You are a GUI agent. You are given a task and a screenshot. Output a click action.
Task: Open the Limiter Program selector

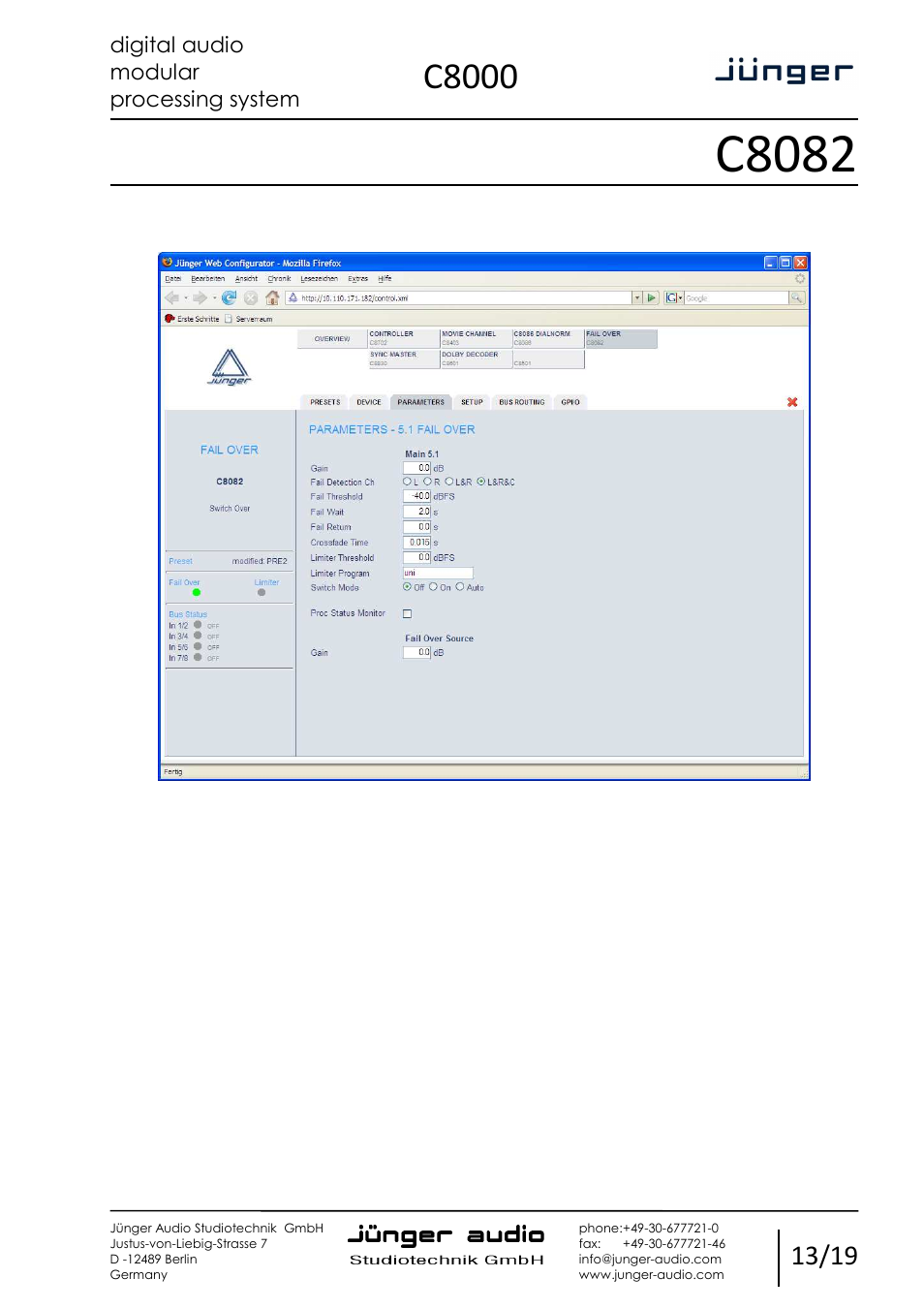pyautogui.click(x=438, y=573)
